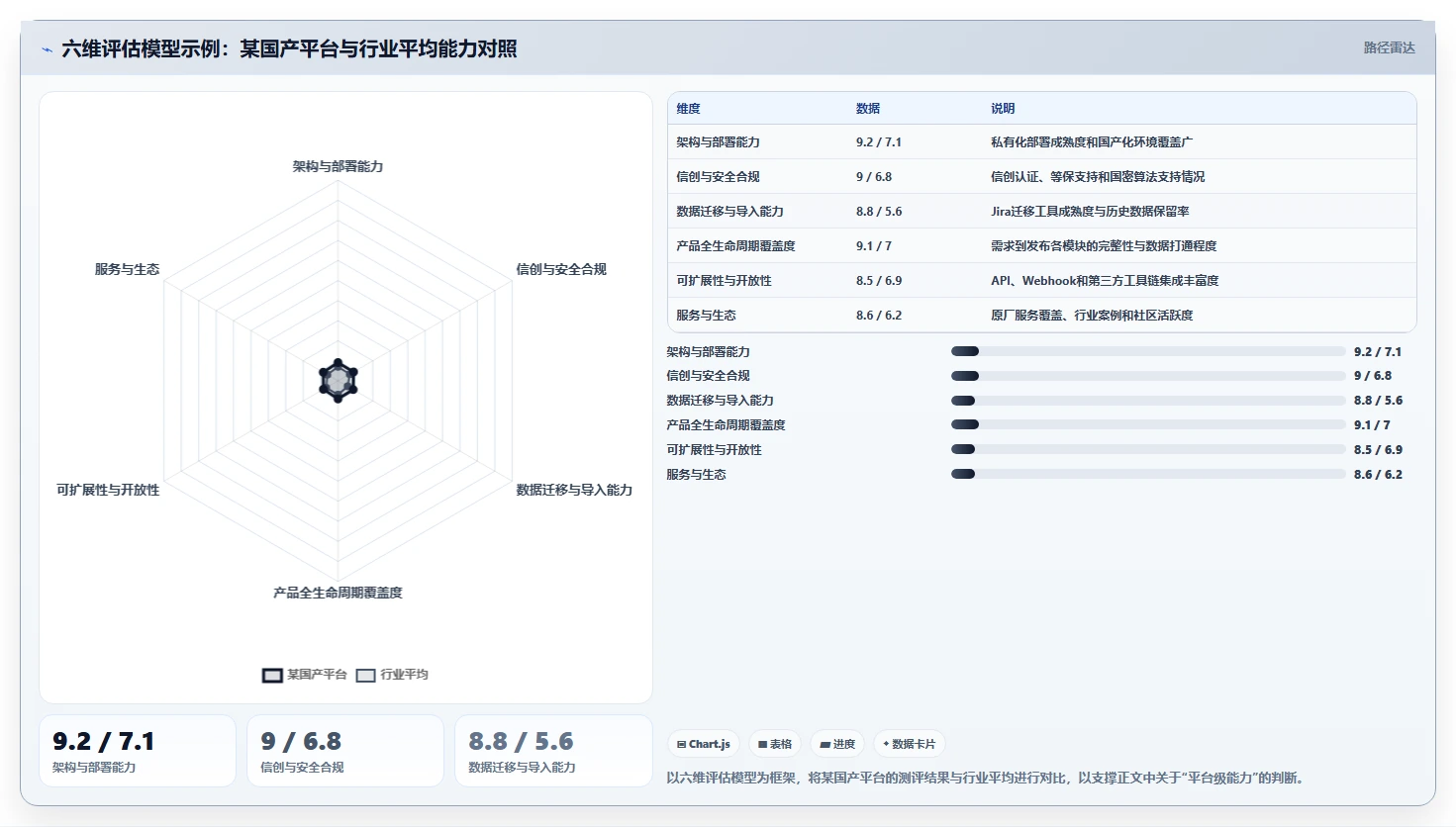The height and width of the screenshot is (827, 1456).
Task: Click description 需求到发布各模块的完整性与数据打通程度
Action: 1104,246
